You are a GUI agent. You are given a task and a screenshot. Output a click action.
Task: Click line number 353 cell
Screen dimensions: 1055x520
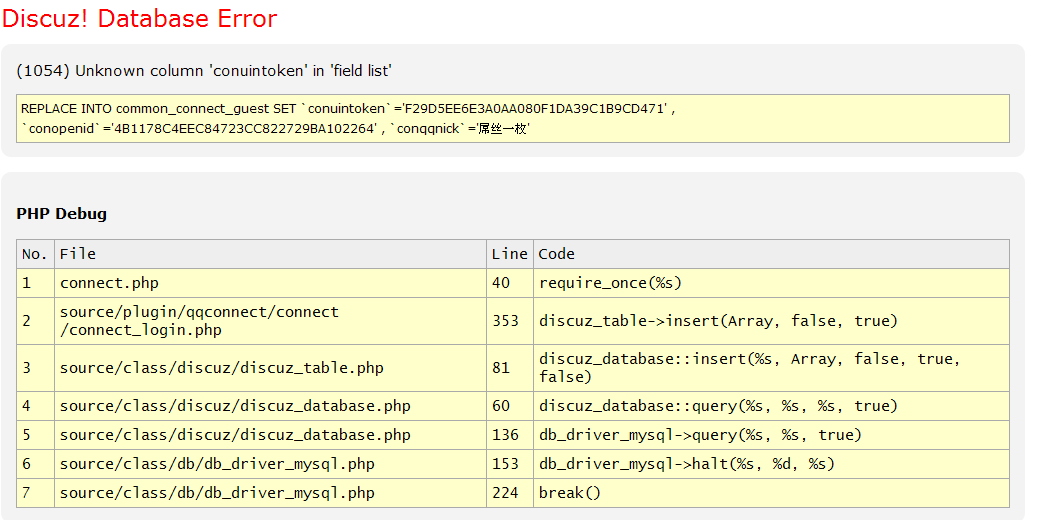[x=506, y=321]
